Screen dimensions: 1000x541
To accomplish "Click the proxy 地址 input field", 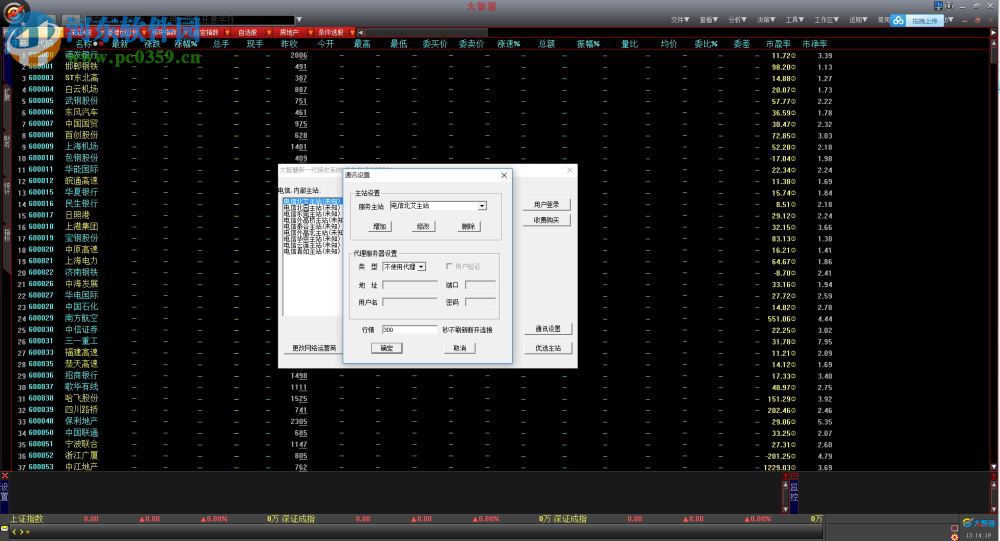I will (409, 285).
